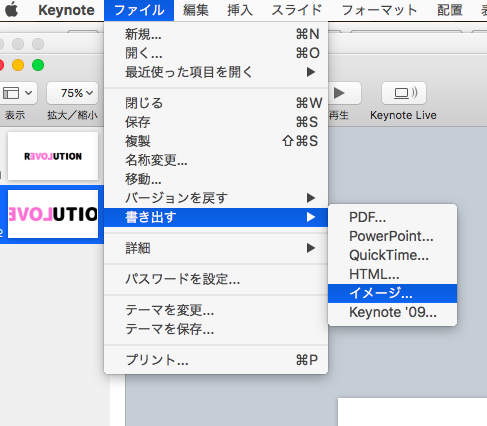Click the 再生 play button
This screenshot has width=487, height=426.
pyautogui.click(x=344, y=93)
